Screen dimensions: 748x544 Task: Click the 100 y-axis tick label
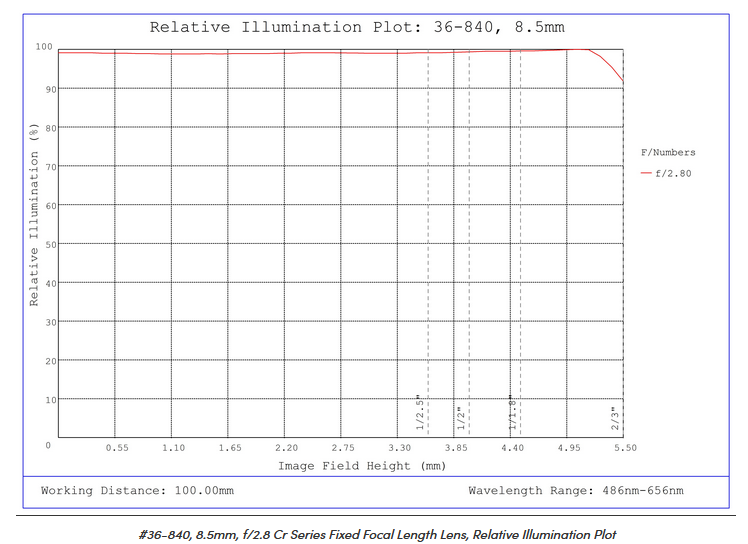point(44,46)
